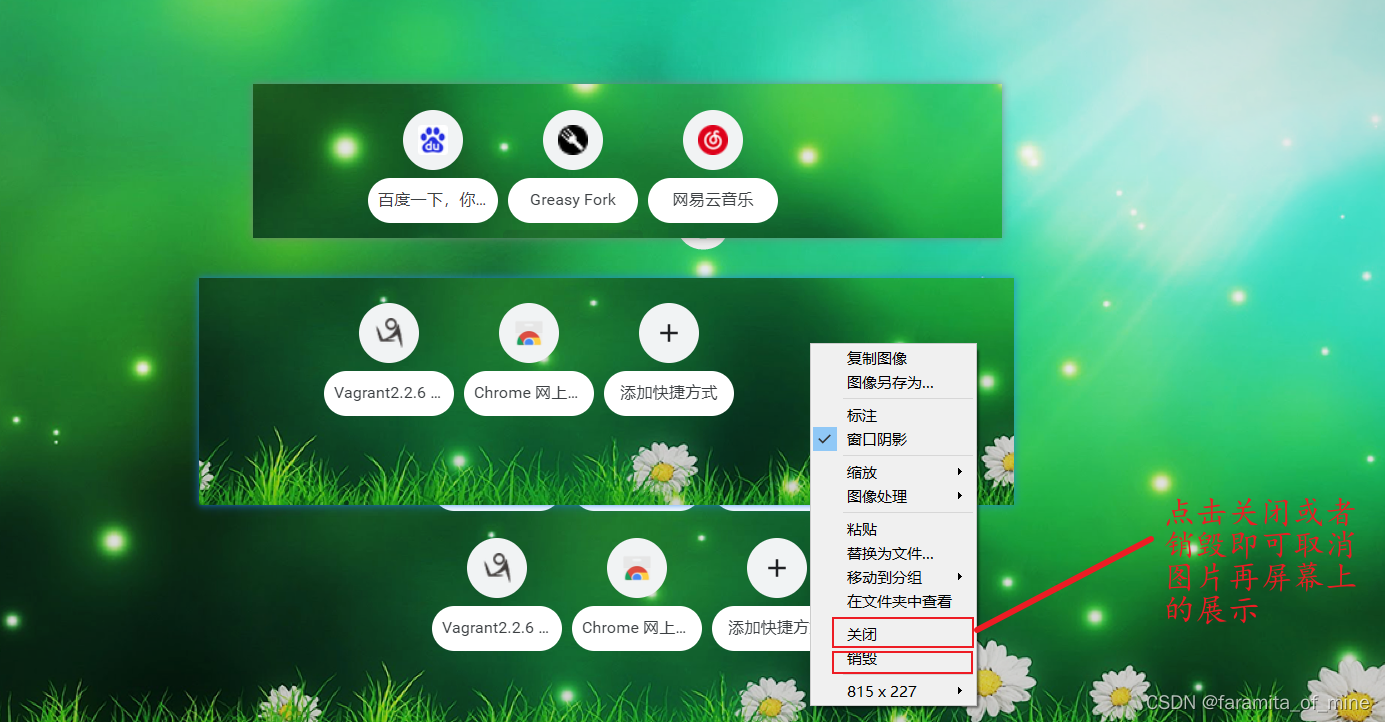This screenshot has height=722, width=1385.
Task: Choose 在文件夹中查看 from the menu
Action: 893,601
